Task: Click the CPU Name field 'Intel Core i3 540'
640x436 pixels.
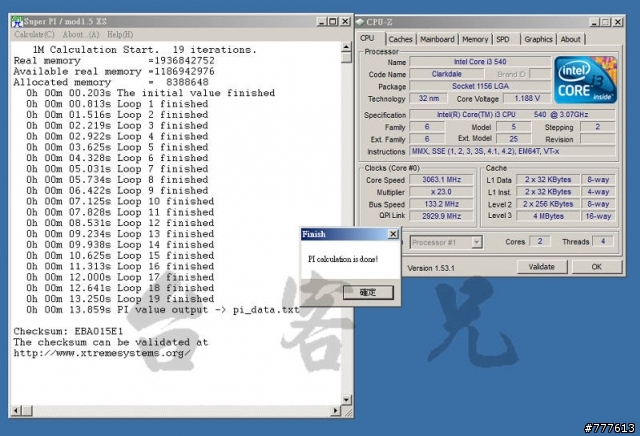Action: coord(480,62)
